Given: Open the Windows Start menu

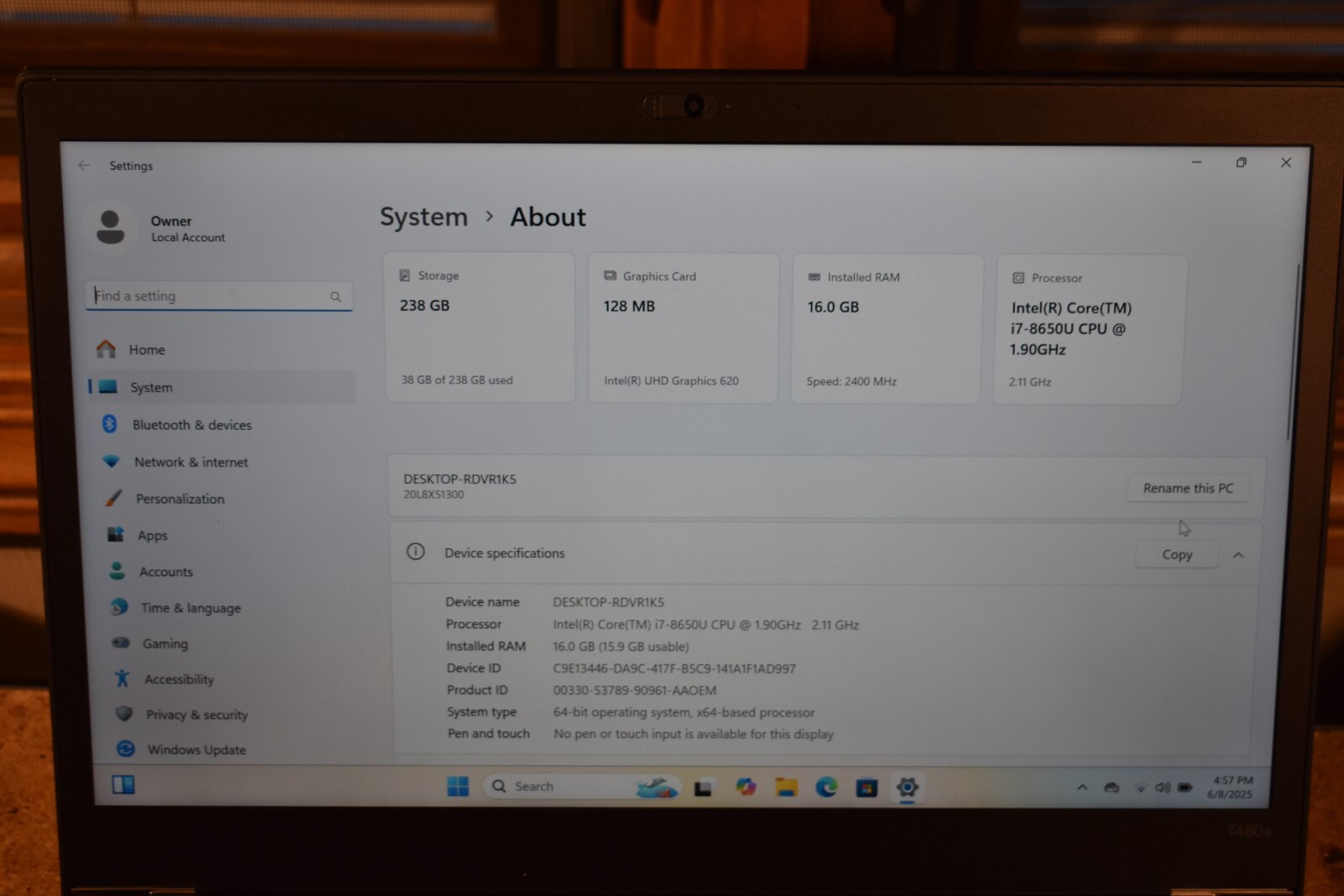Looking at the screenshot, I should tap(458, 786).
